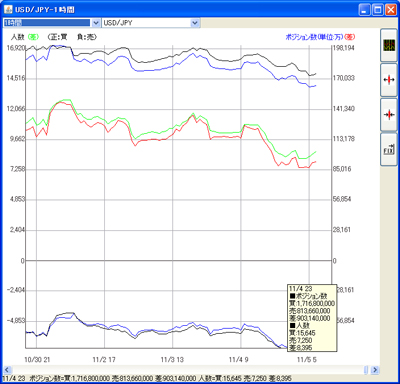Click the 11/4 23 data tooltip box
The width and height of the screenshot is (400, 384).
312,318
